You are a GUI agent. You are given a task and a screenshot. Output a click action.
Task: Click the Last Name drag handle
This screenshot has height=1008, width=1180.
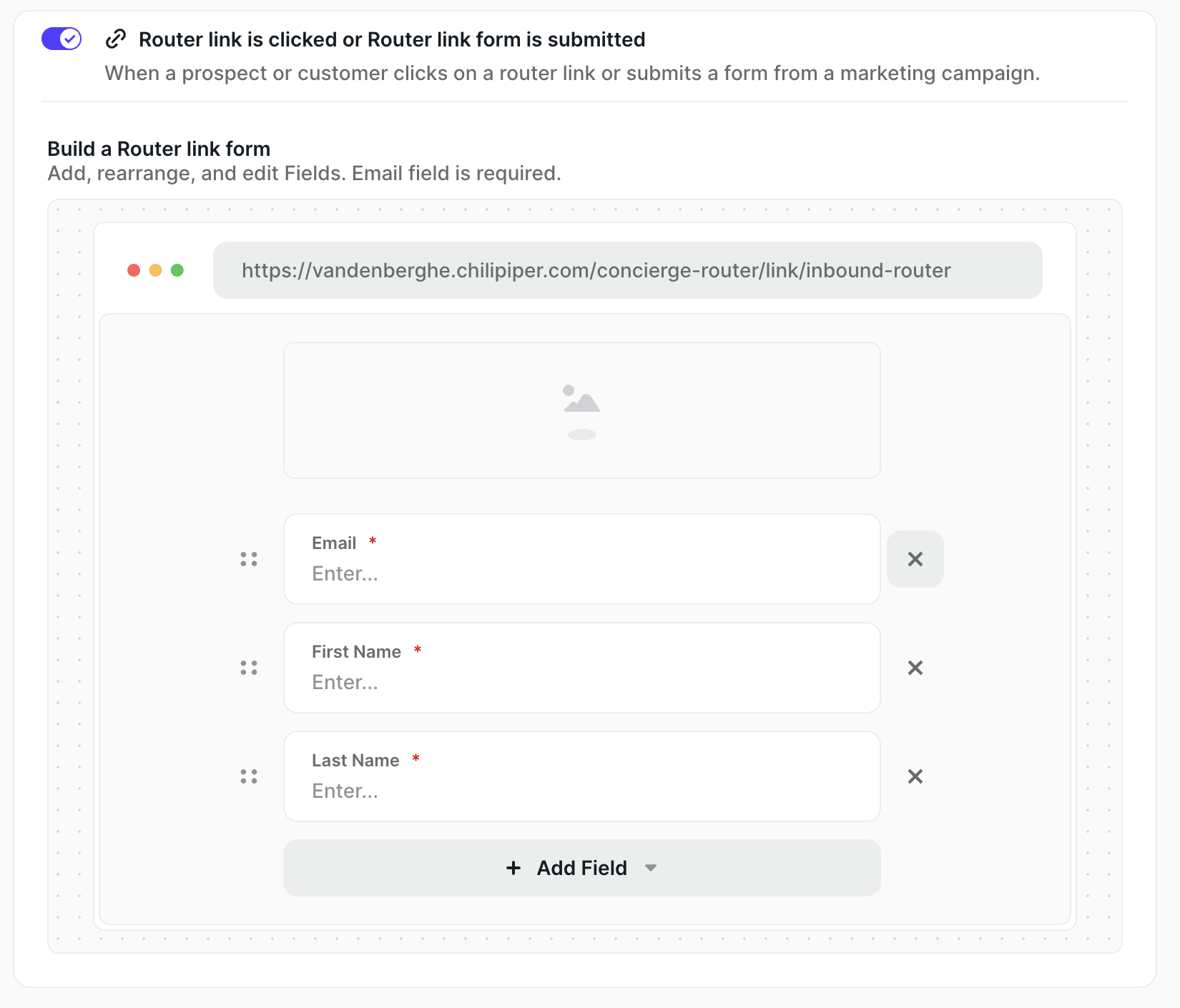click(249, 776)
